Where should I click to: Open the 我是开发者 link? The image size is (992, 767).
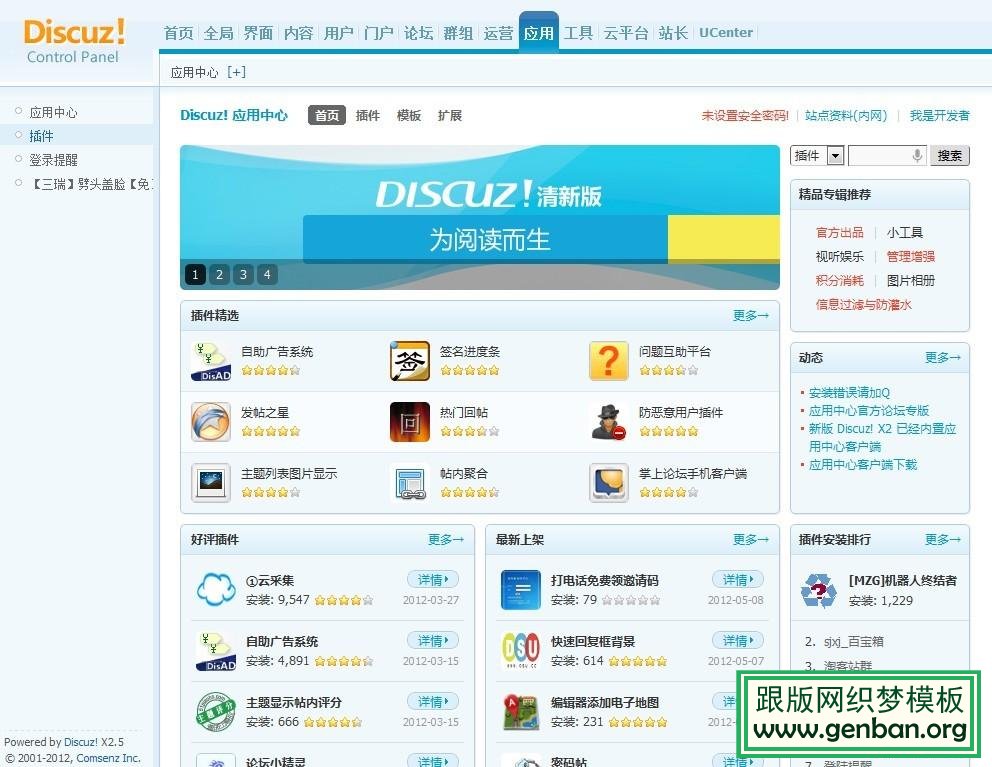[x=940, y=116]
